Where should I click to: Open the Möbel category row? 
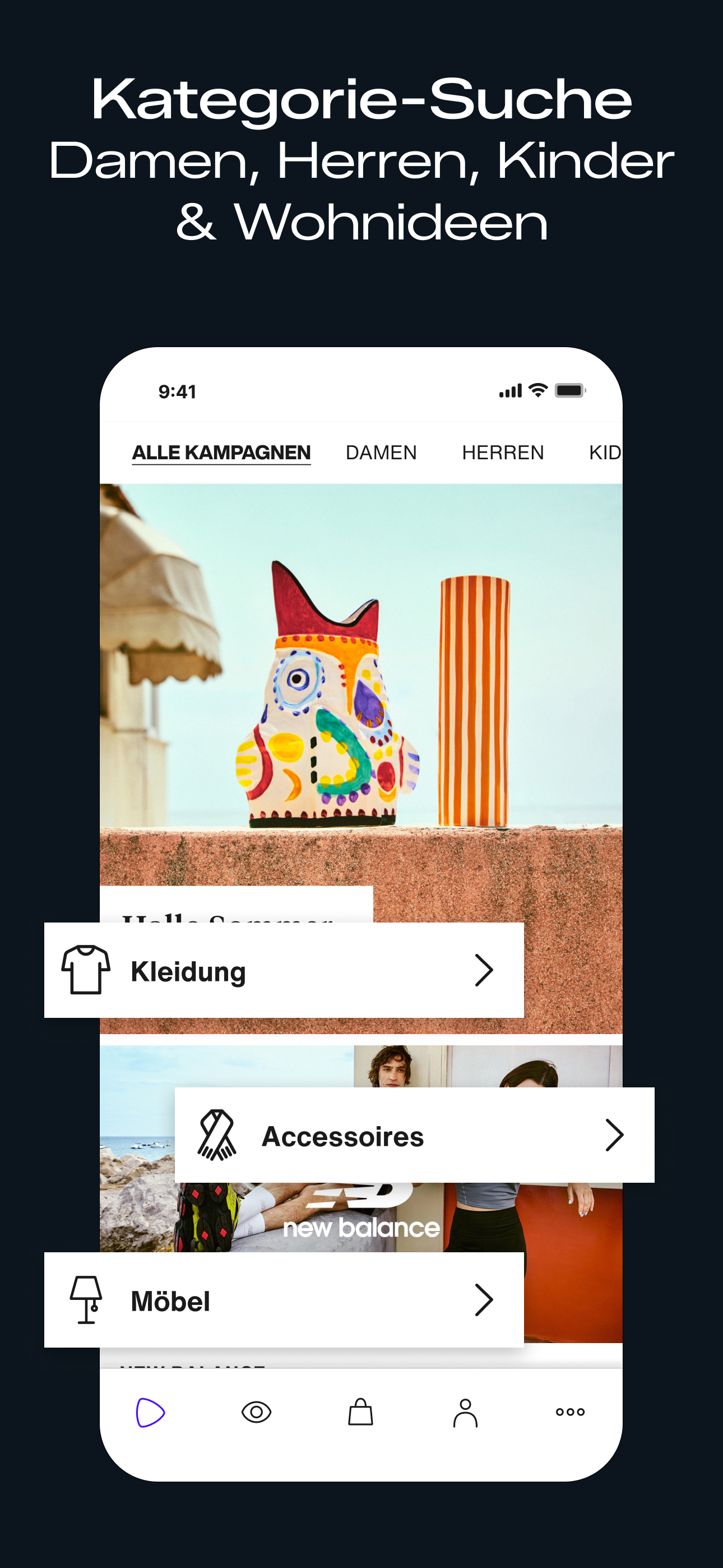(x=284, y=1299)
